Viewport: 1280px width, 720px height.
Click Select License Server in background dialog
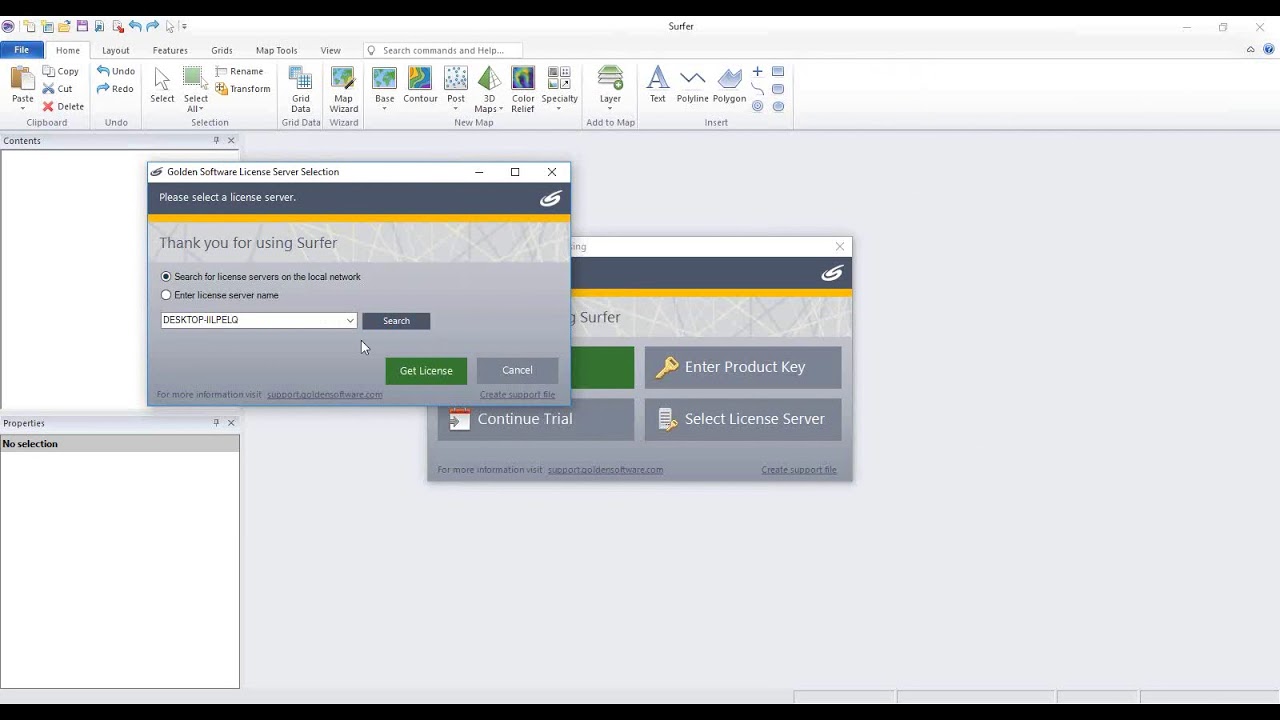743,419
